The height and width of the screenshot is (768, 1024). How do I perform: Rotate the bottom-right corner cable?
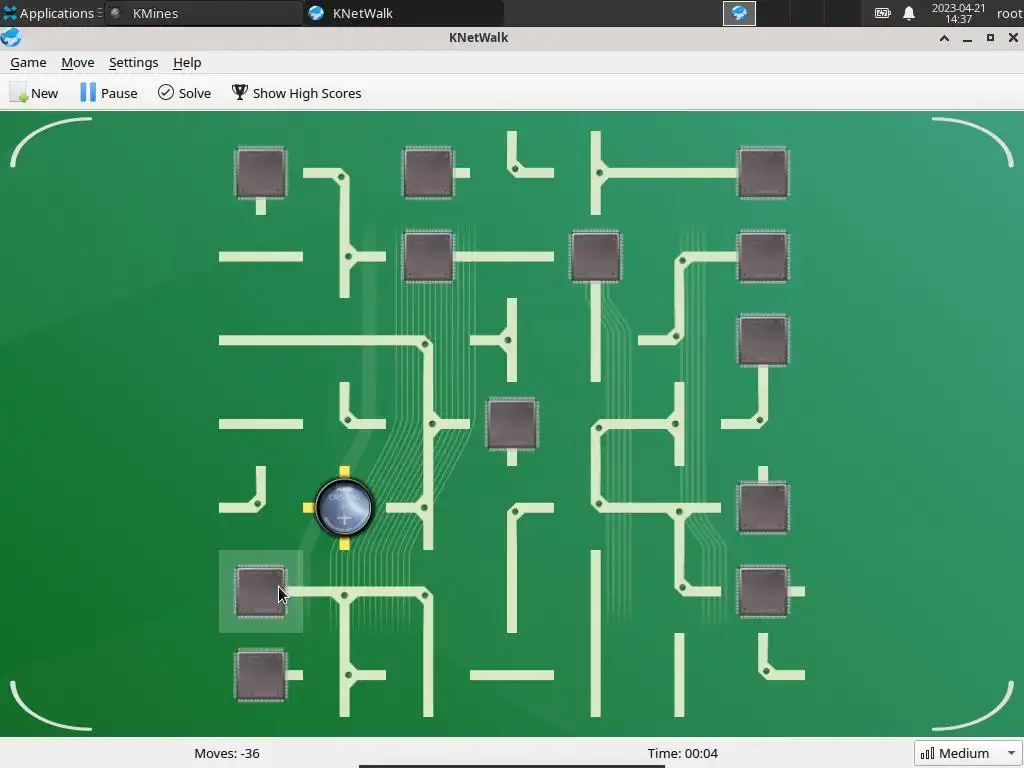[762, 675]
